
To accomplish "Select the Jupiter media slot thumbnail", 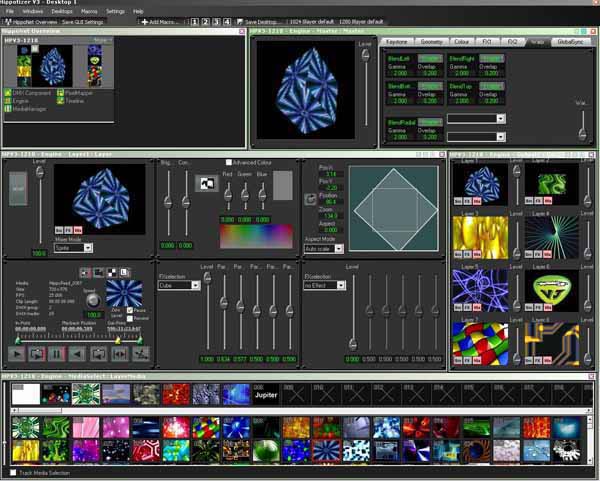I will coord(266,395).
